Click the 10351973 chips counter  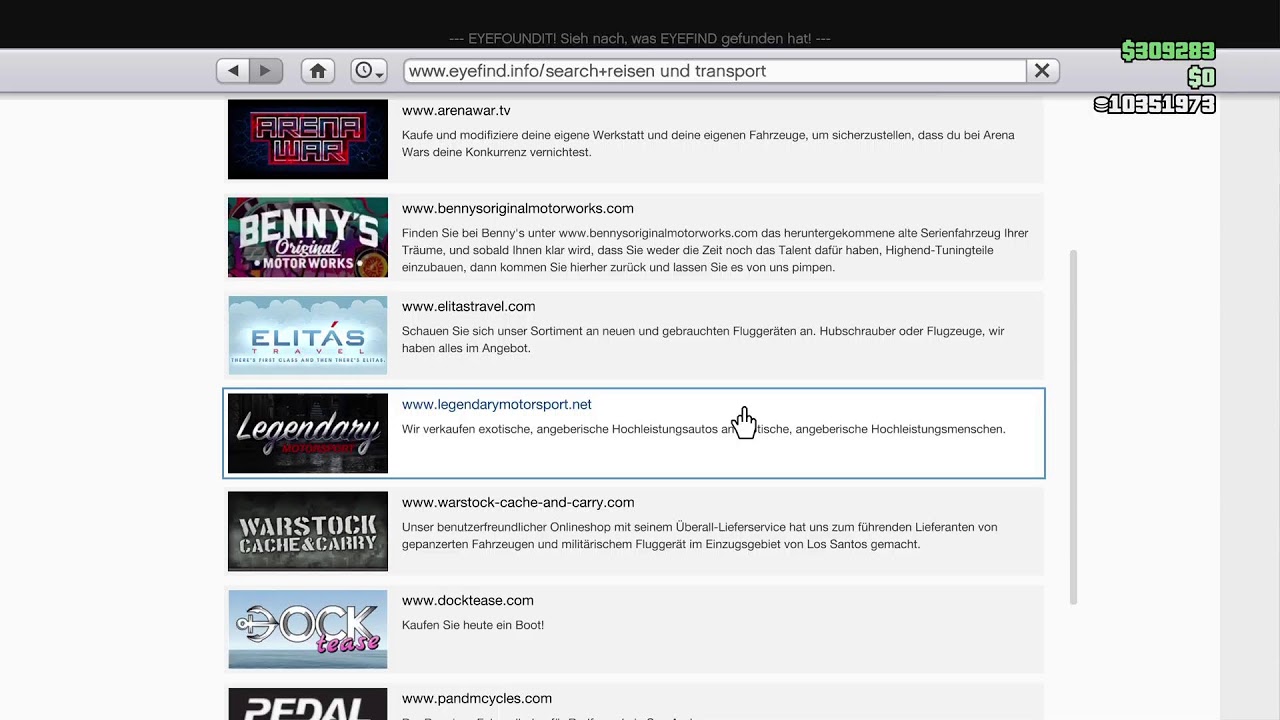pyautogui.click(x=1155, y=104)
